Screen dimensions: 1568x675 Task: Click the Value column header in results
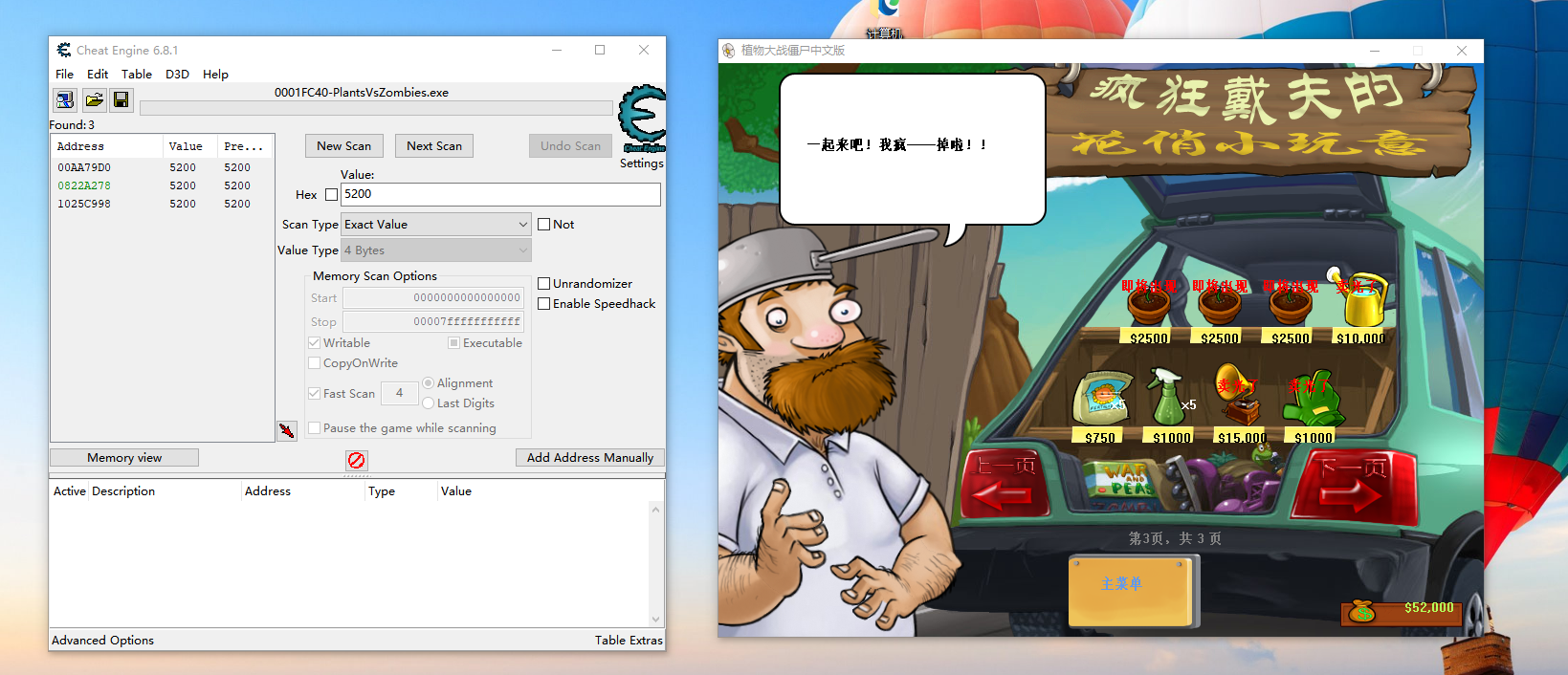tap(190, 146)
